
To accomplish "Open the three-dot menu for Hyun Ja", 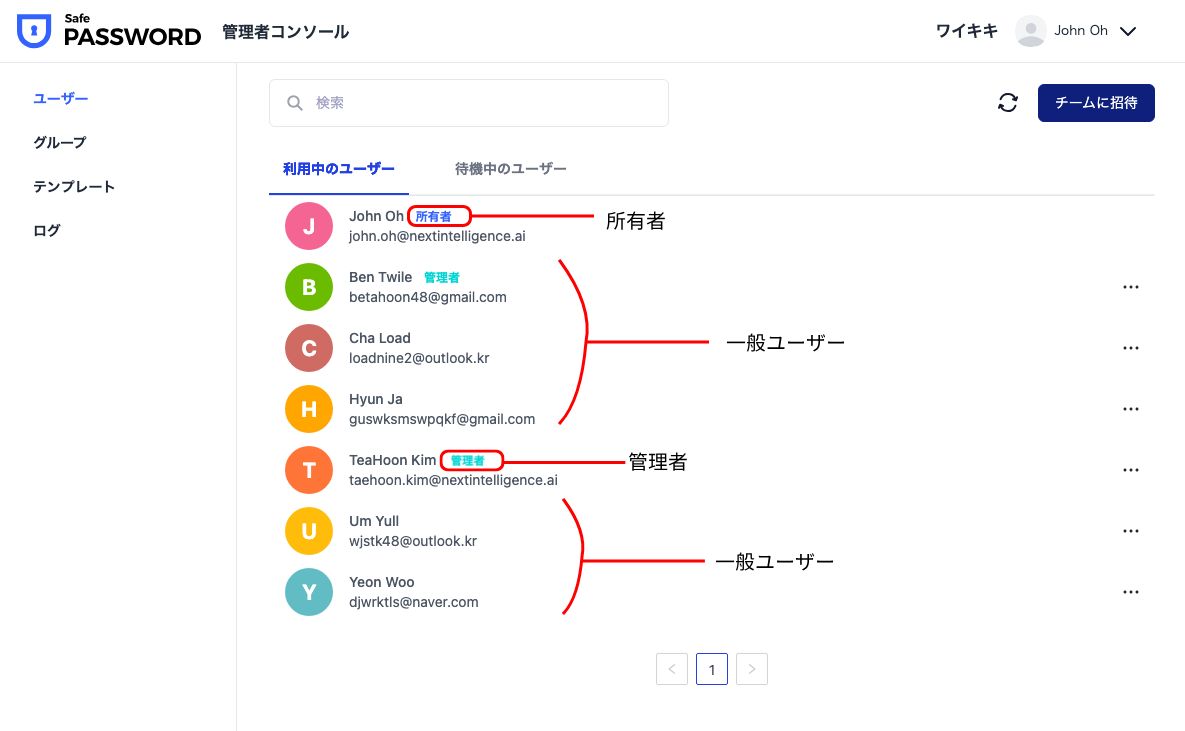I will [1131, 409].
